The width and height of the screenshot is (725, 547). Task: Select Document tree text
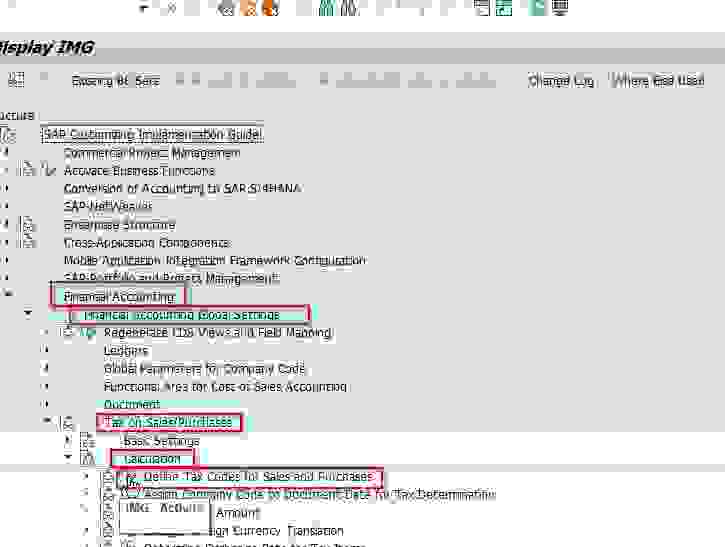131,404
